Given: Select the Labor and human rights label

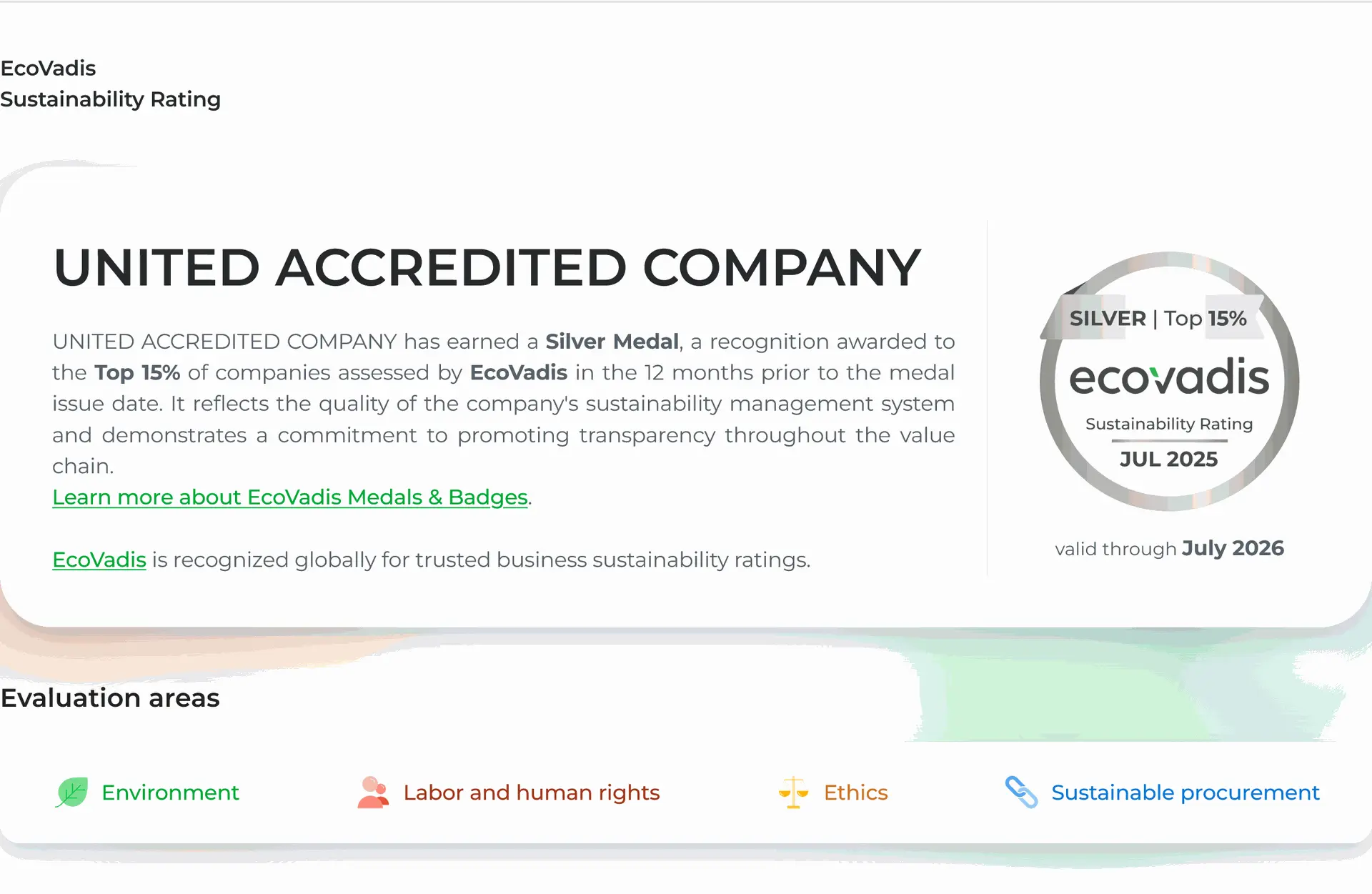Looking at the screenshot, I should [x=531, y=793].
